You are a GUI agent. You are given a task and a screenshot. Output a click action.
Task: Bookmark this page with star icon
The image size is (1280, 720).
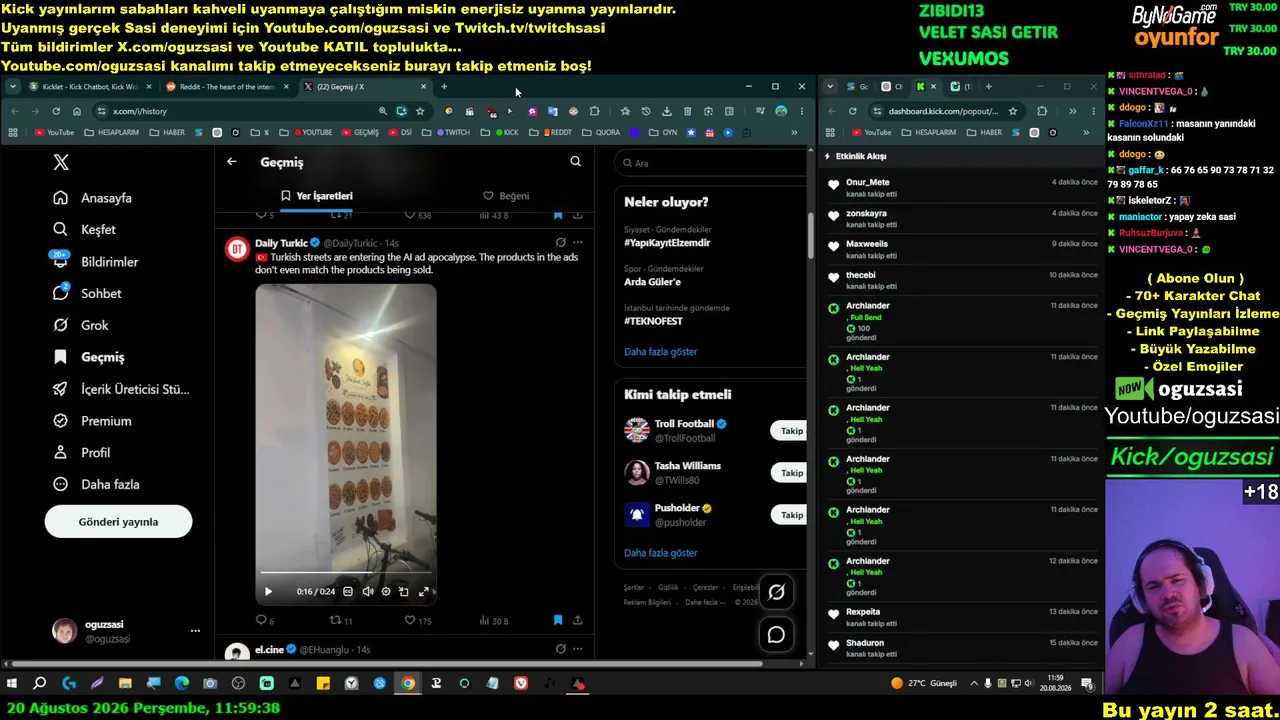[420, 111]
